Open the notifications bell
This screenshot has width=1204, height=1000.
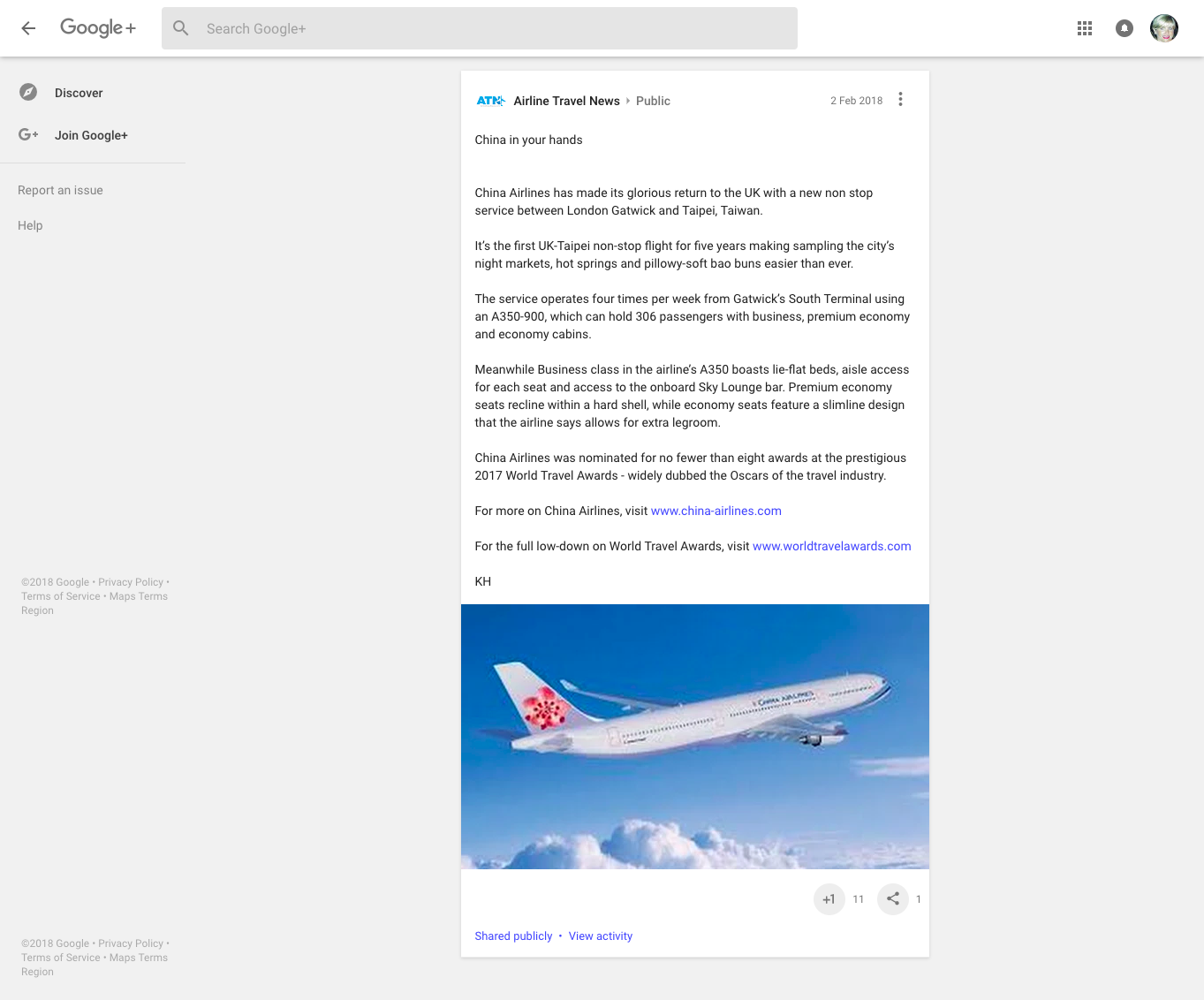pos(1124,28)
